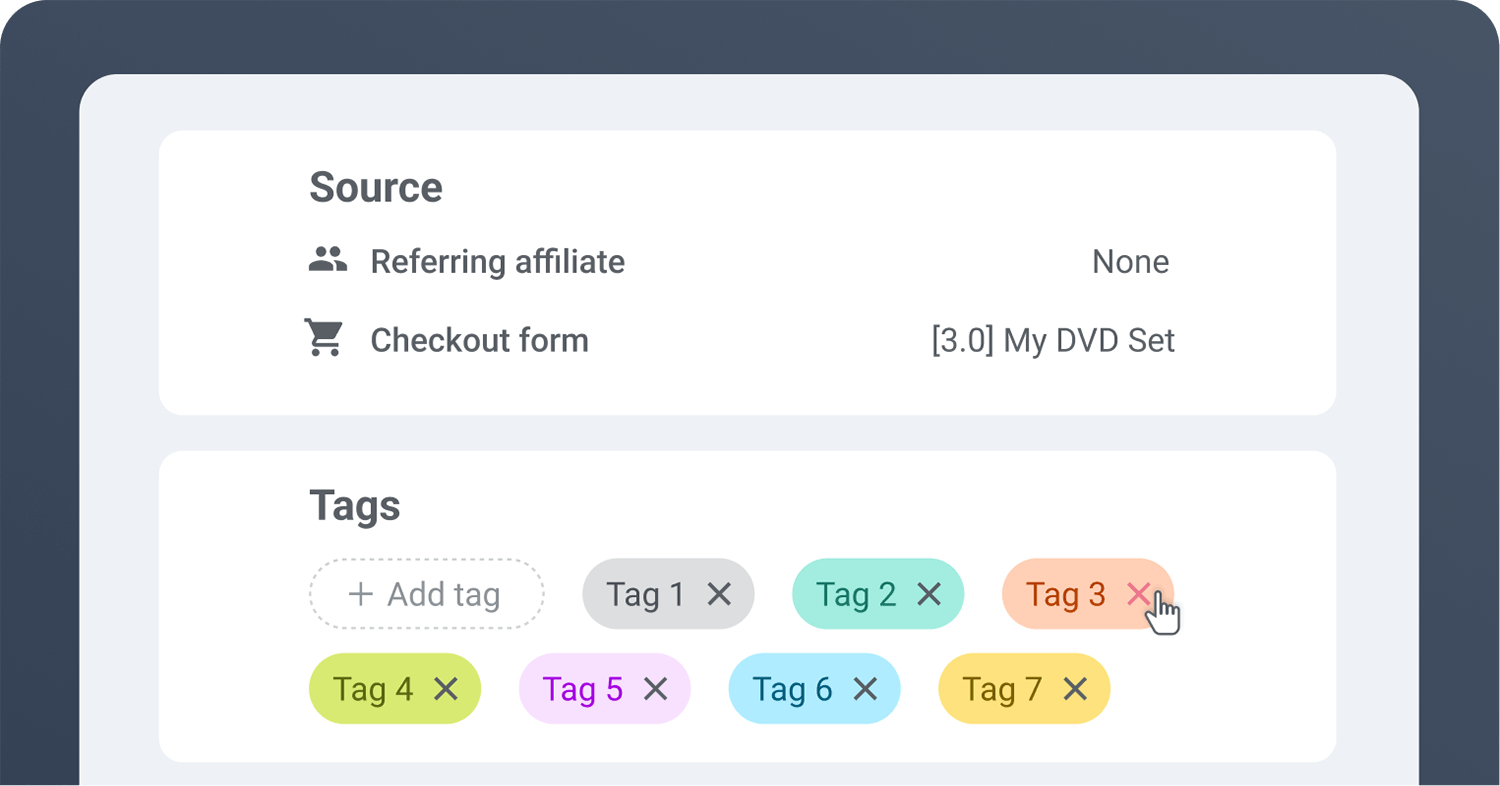Remove Tag 6 with its X icon
1500x786 pixels.
(x=865, y=689)
